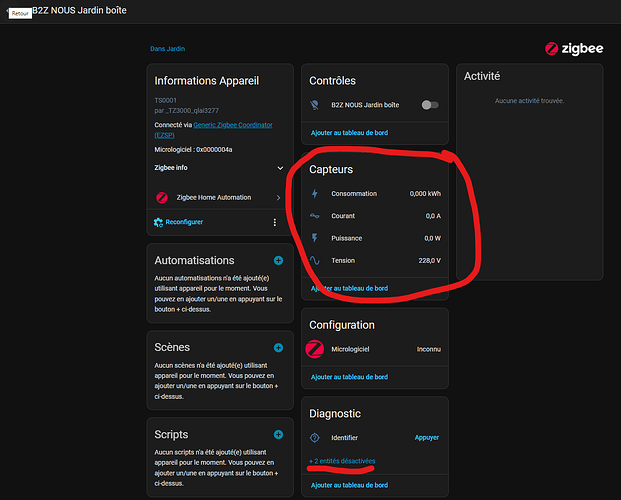Click the Puissance flash icon
Image resolution: width=621 pixels, height=500 pixels.
(315, 238)
